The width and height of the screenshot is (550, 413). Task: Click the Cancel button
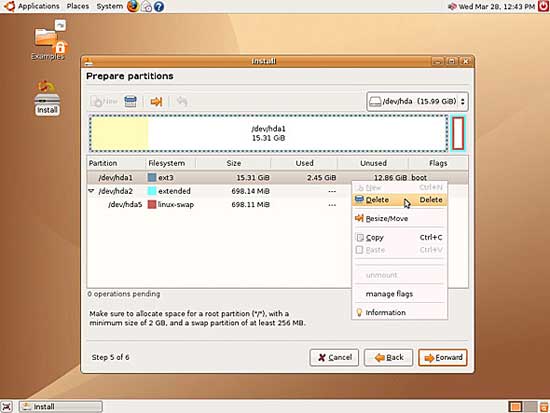(334, 358)
